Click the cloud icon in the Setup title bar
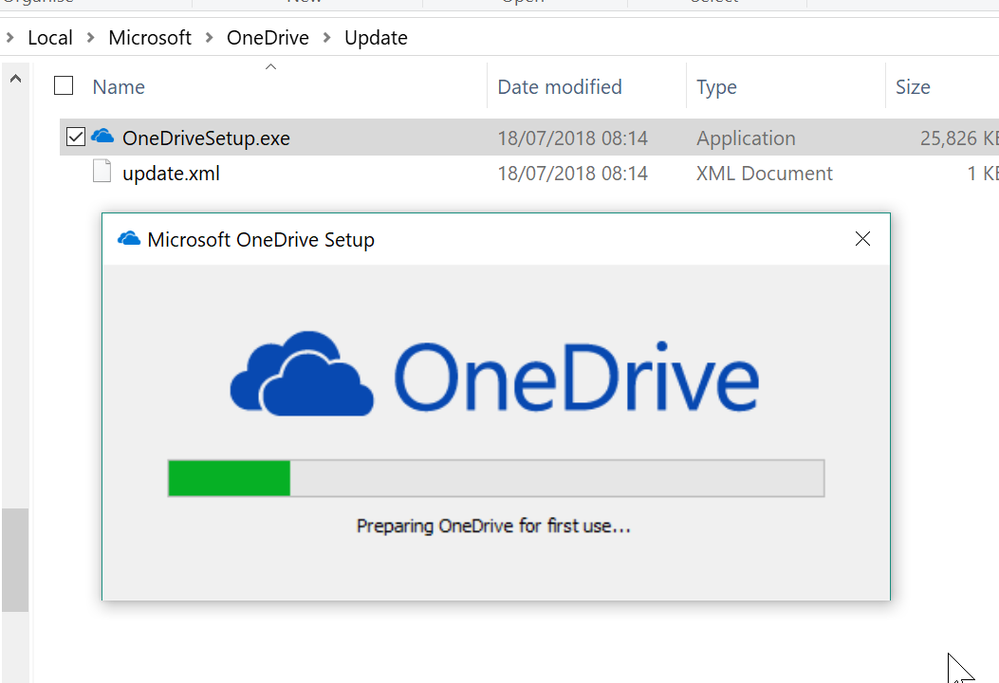The width and height of the screenshot is (999, 683). 129,239
